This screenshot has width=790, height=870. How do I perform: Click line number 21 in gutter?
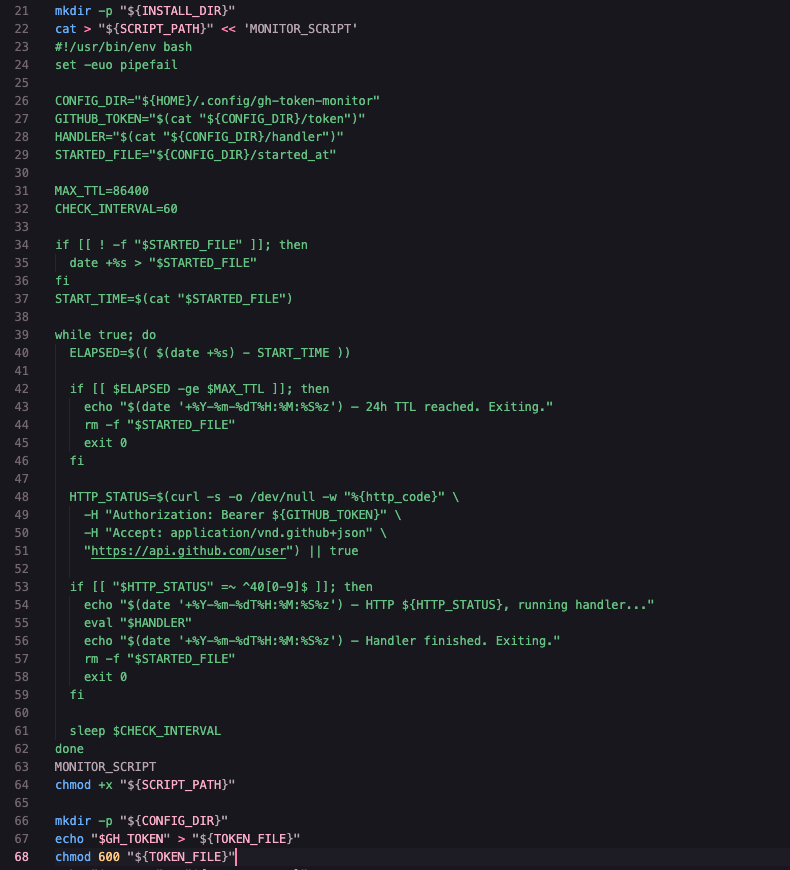22,11
